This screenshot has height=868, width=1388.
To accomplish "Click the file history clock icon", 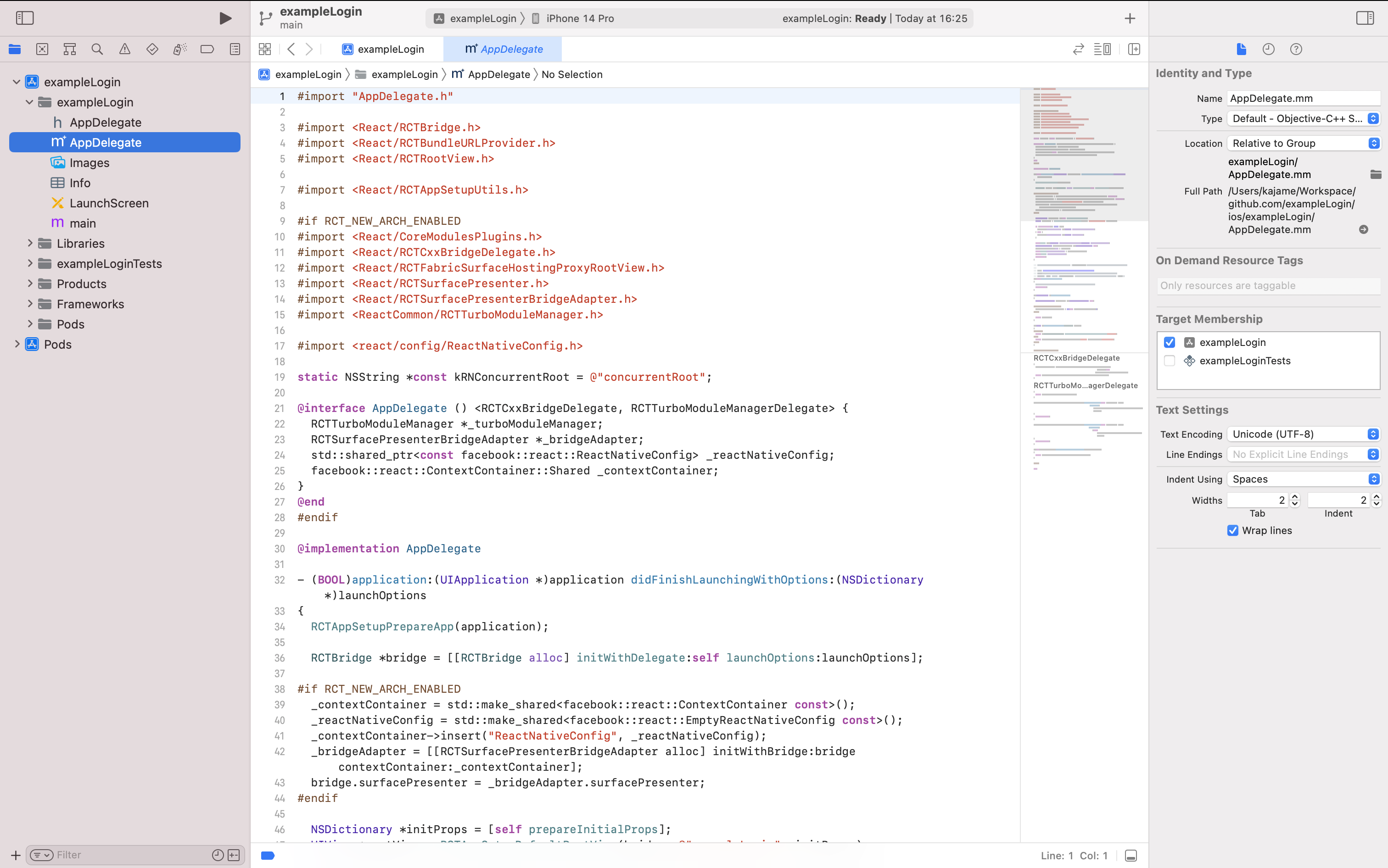I will pos(1268,49).
